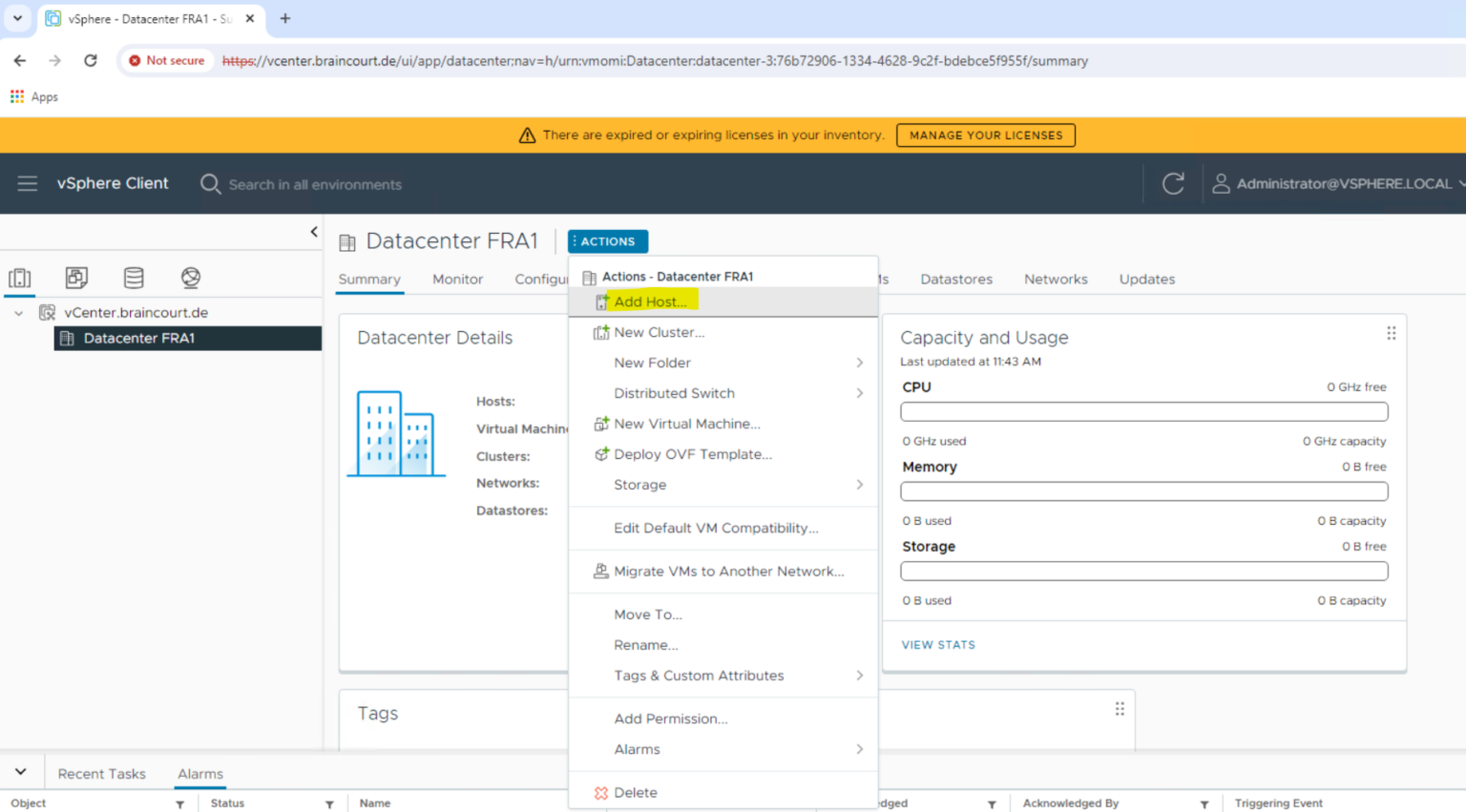Click the VIEW STATS link

coord(938,644)
